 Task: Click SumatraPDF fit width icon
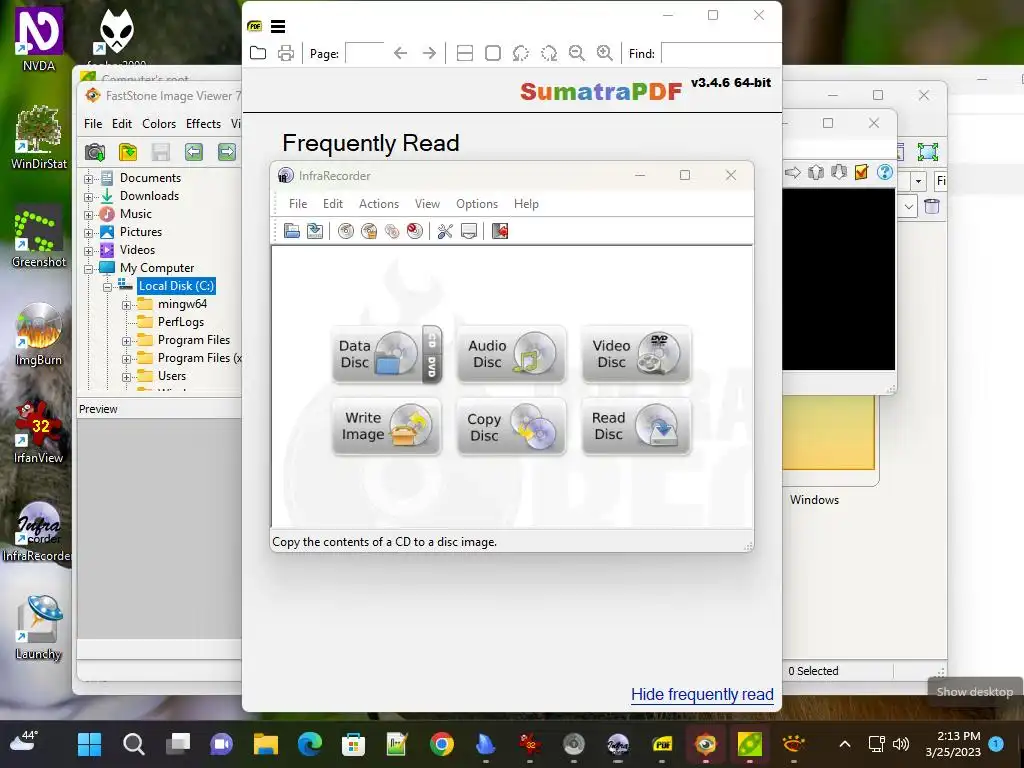(x=465, y=53)
